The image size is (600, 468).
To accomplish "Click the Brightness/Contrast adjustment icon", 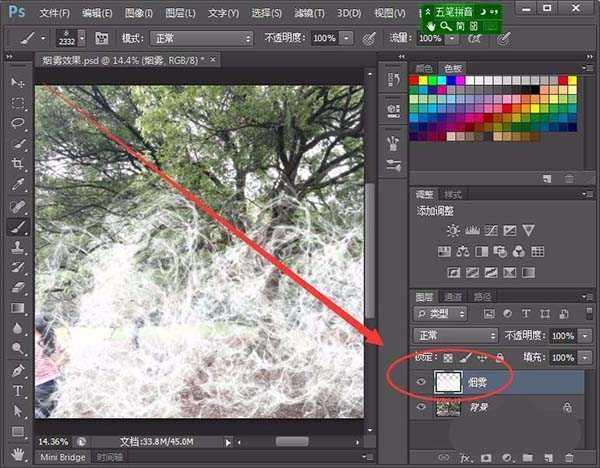I will click(454, 230).
